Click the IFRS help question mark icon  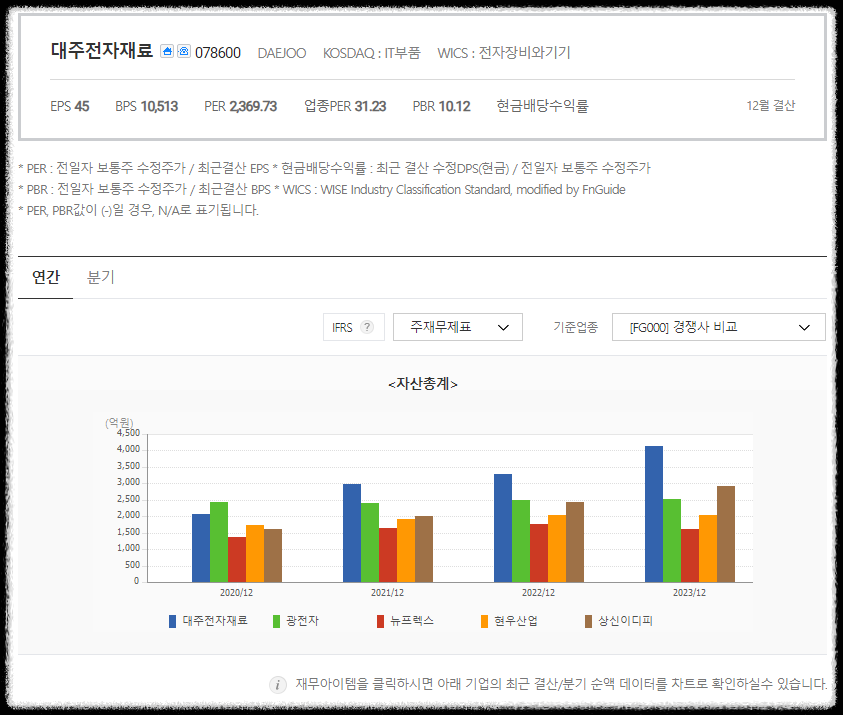click(x=367, y=327)
